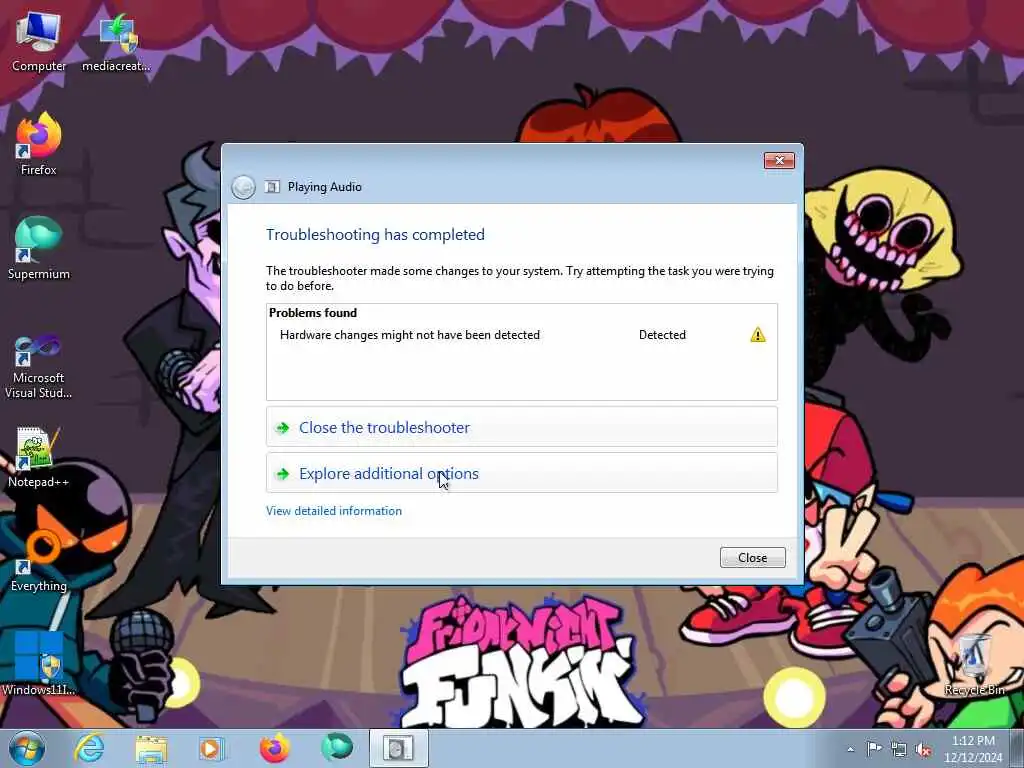Choose Close the troubleshooter option
The image size is (1024, 768).
click(522, 427)
